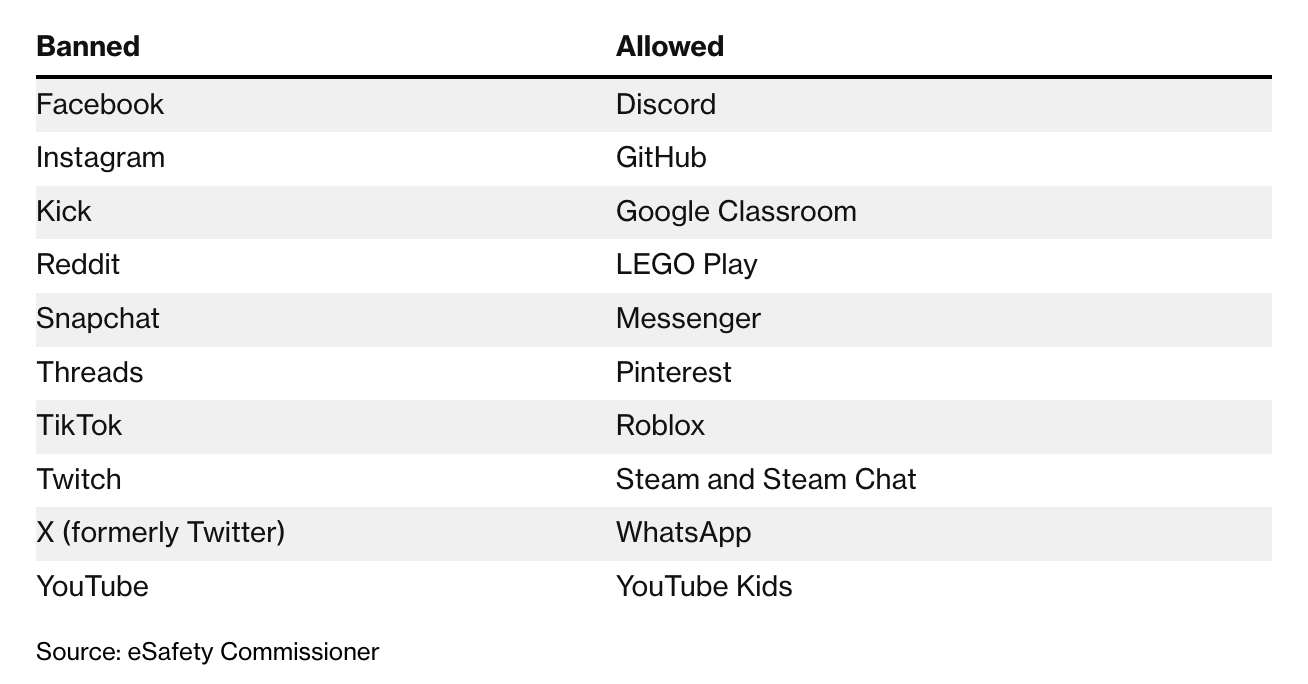
Task: Select the Instagram entry
Action: click(100, 158)
